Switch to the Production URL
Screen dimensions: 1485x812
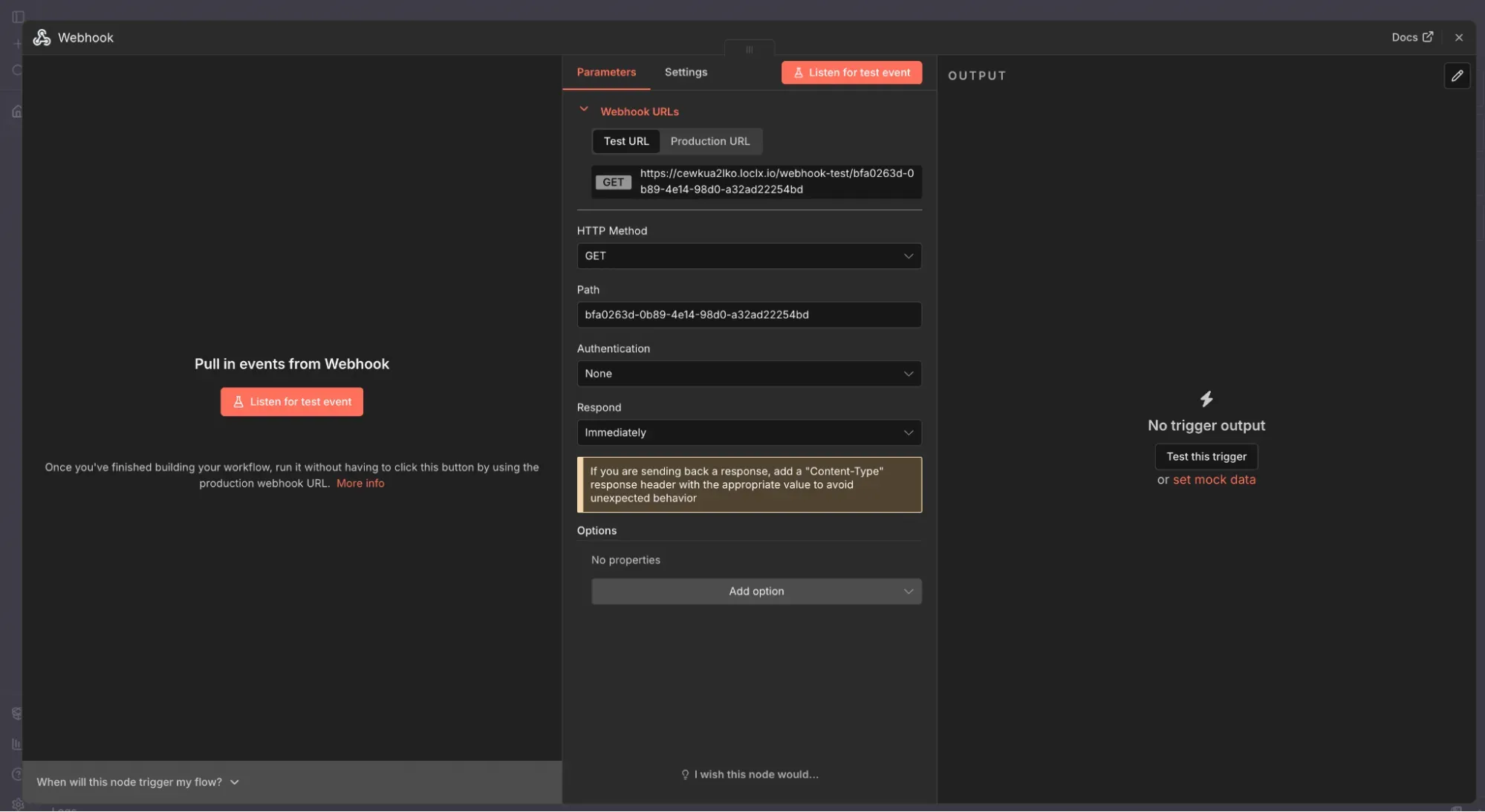point(710,141)
